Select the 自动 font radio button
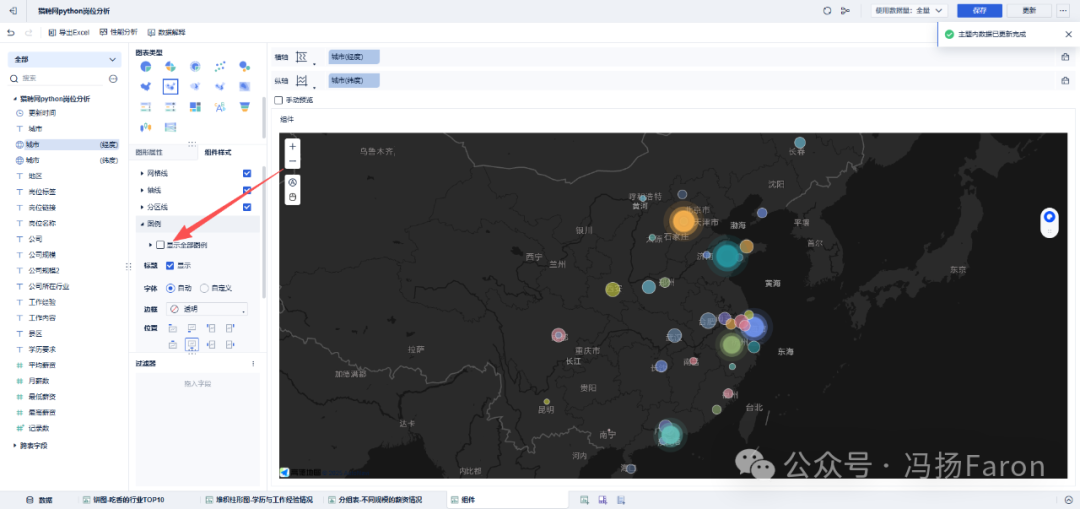The width and height of the screenshot is (1080, 509). coord(170,288)
